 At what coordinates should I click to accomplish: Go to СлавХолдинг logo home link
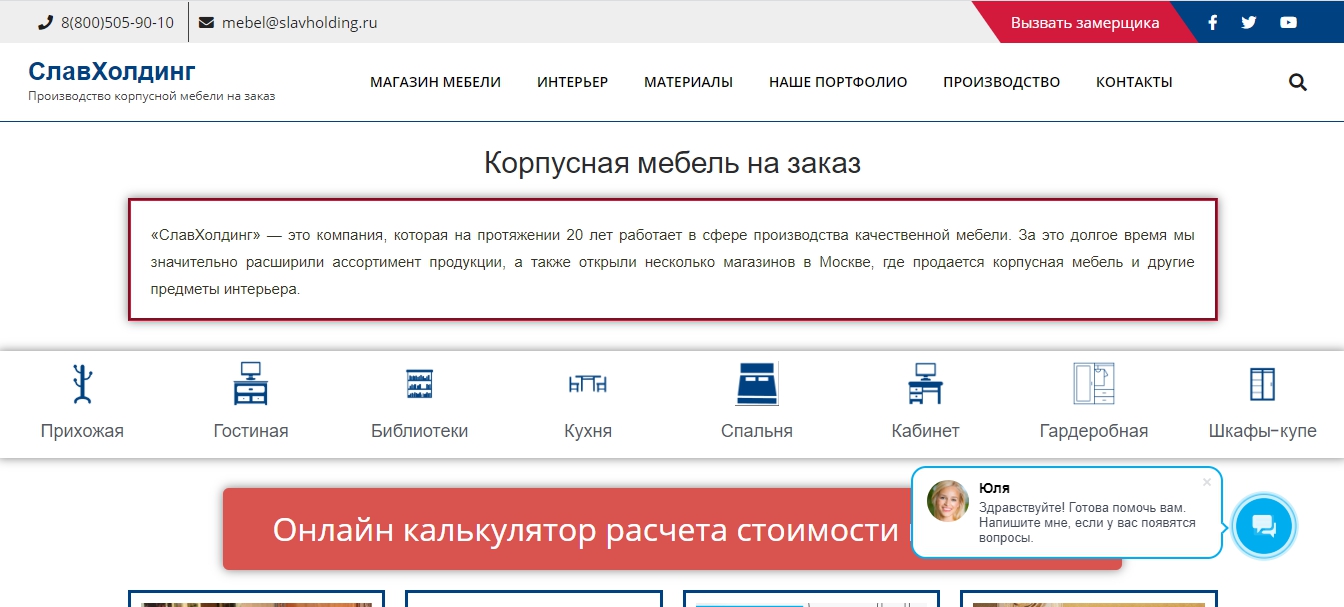click(112, 71)
